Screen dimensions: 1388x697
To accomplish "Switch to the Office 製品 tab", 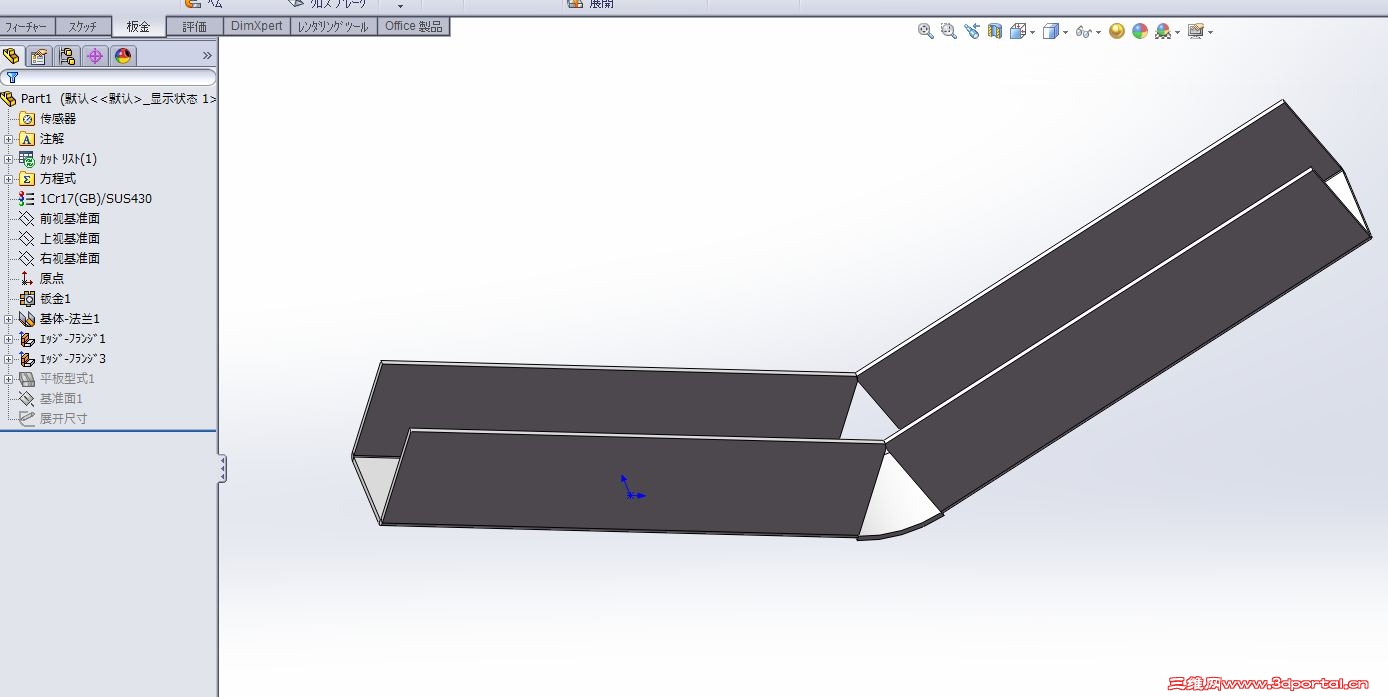I will [414, 26].
